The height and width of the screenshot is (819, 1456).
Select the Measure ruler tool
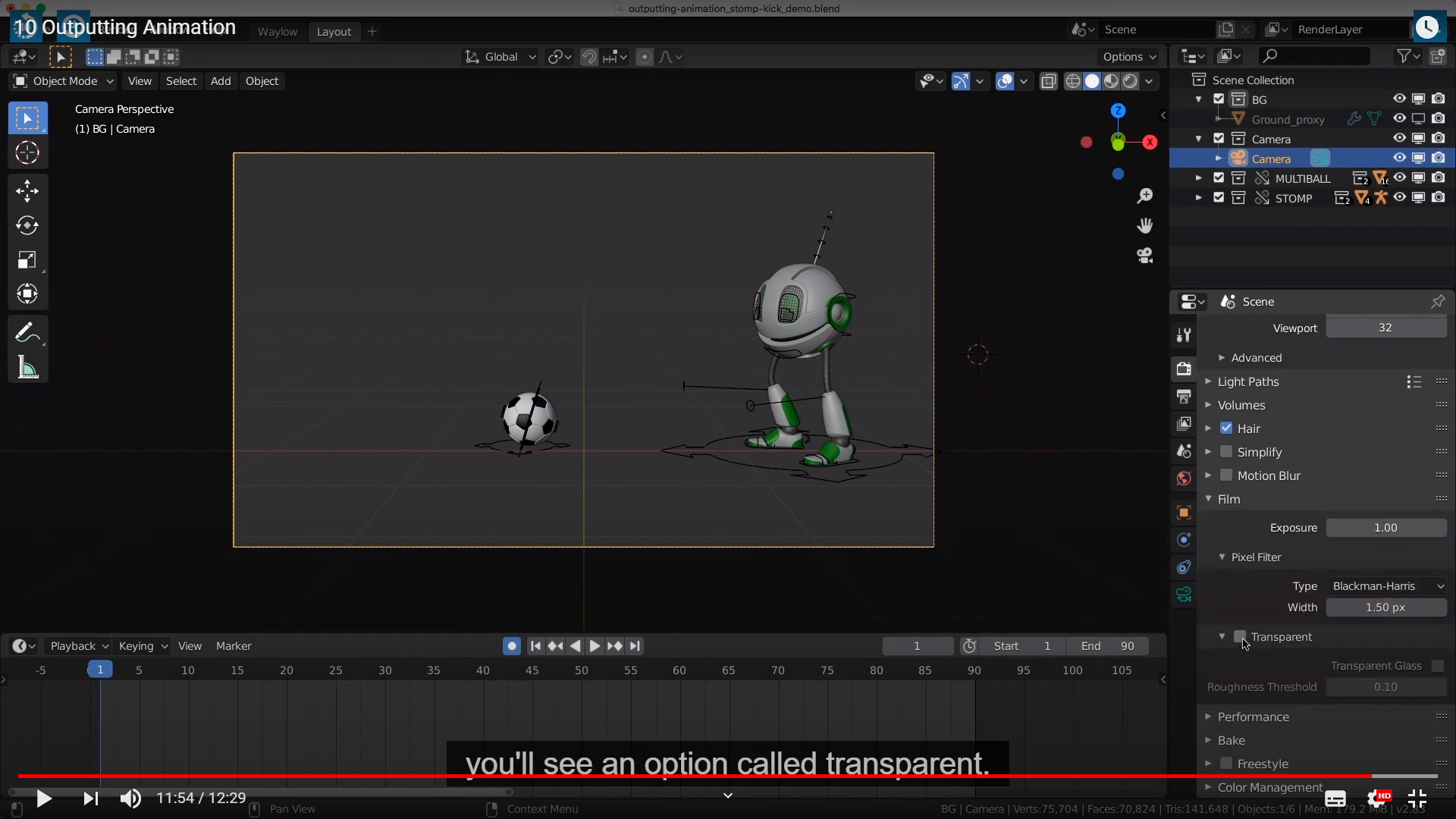coord(27,369)
